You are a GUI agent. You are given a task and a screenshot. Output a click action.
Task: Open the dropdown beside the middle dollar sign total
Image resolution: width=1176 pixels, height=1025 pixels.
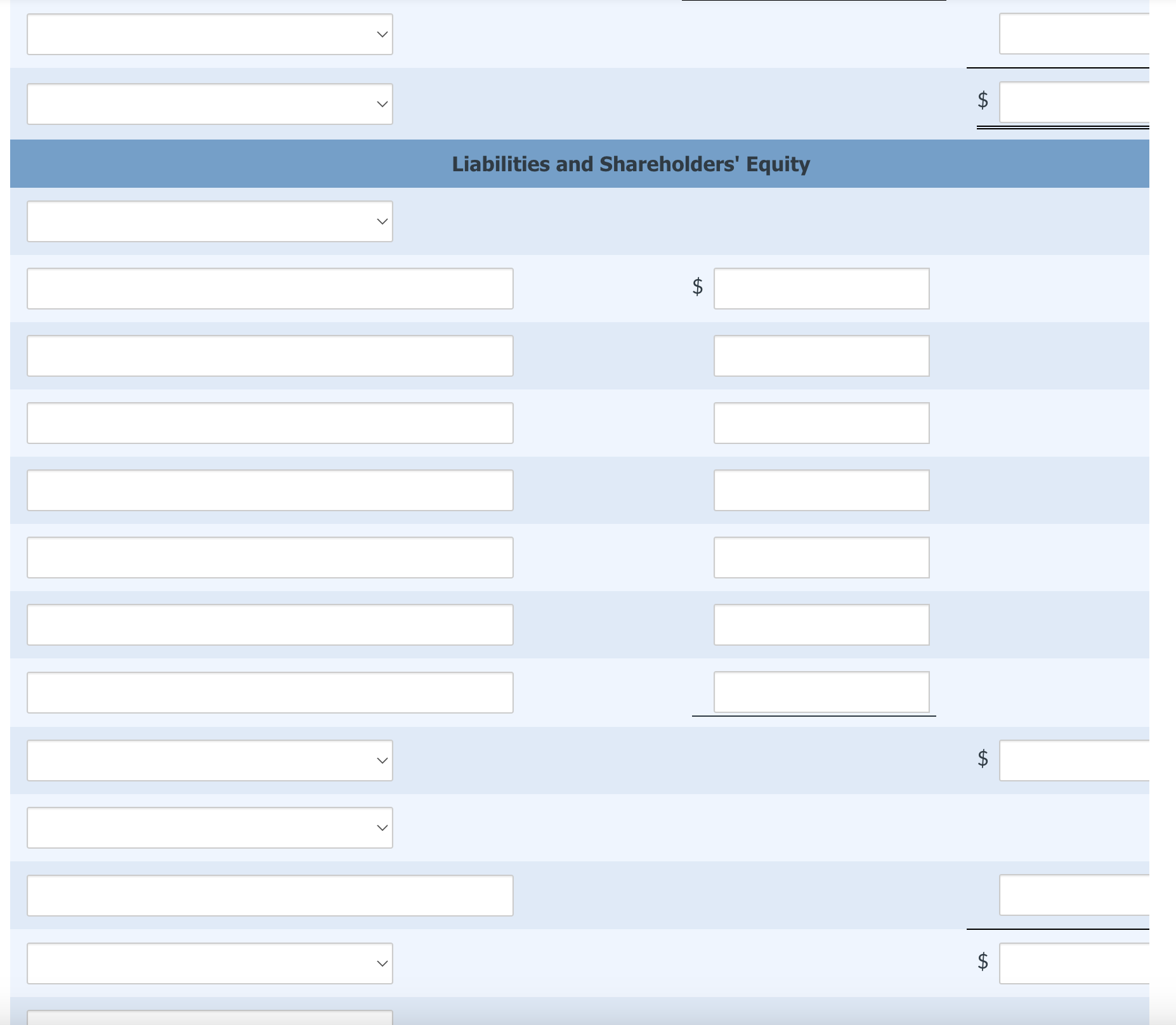(x=209, y=760)
